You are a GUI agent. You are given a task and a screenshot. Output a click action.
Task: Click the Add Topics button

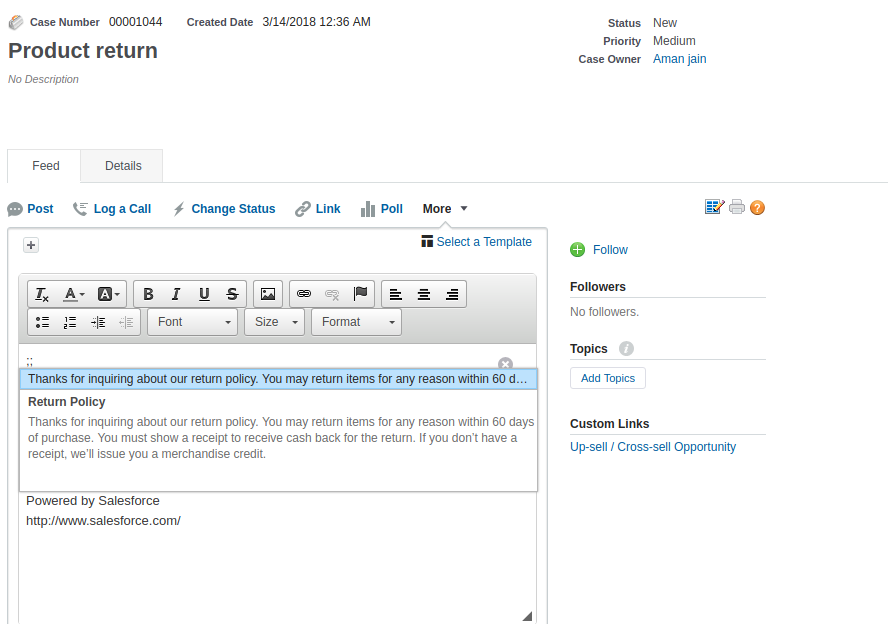coord(608,378)
